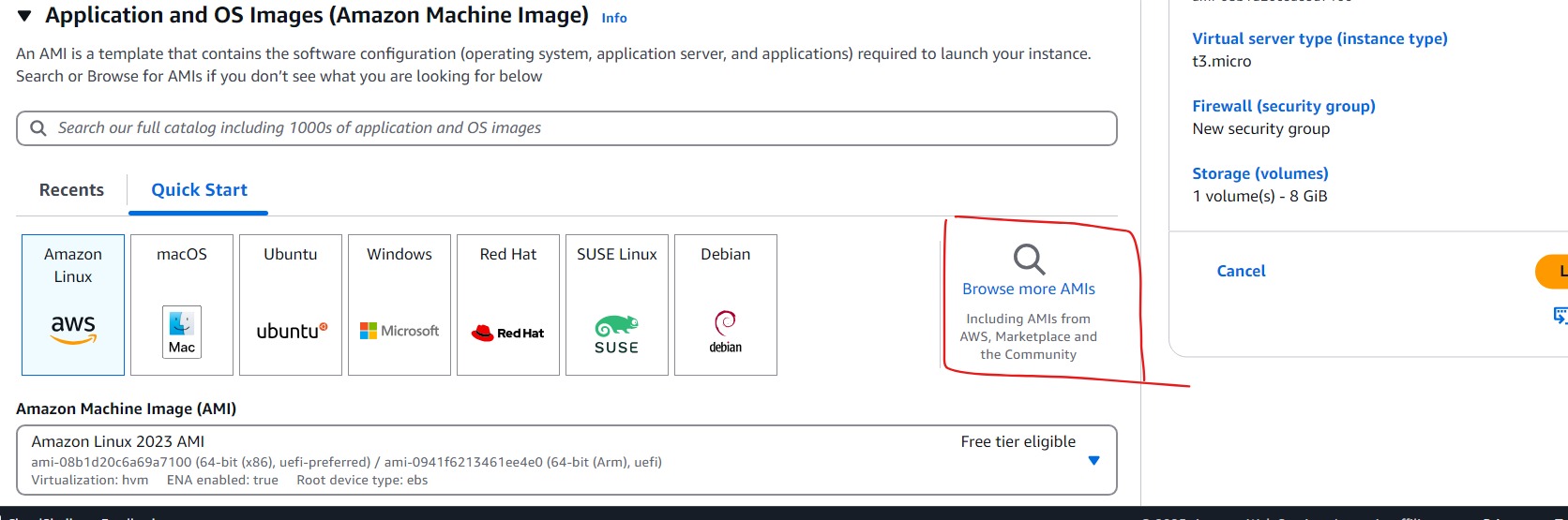Click the t3.micro instance type value
This screenshot has height=520, width=1568.
(x=1221, y=61)
